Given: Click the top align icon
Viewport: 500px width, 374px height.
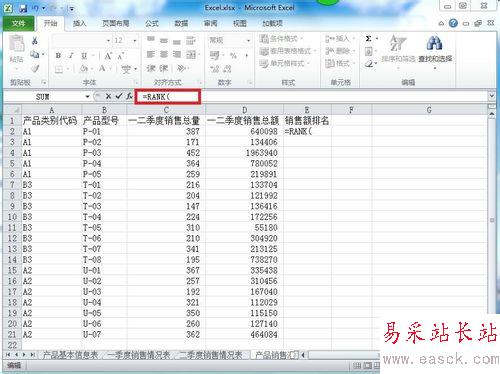Looking at the screenshot, I should click(x=151, y=40).
